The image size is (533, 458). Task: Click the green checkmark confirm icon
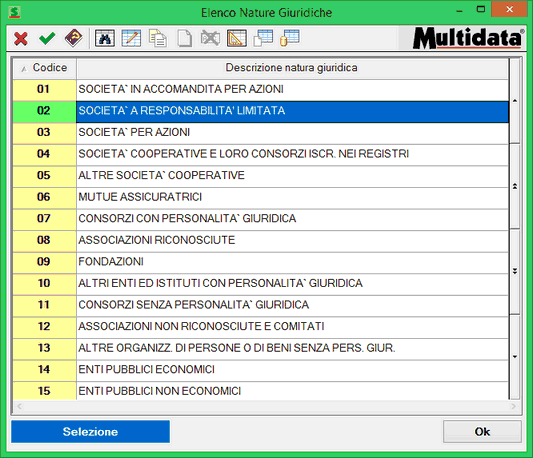(x=47, y=38)
